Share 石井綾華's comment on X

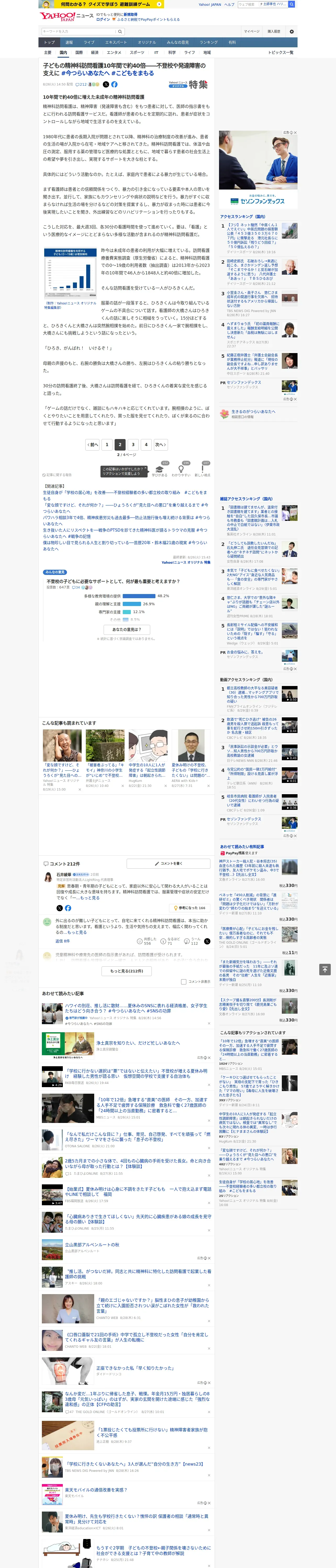[60, 908]
